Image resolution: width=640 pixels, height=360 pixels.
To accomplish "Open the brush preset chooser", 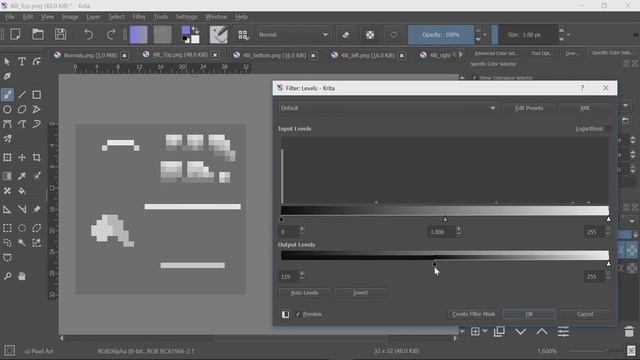I will [243, 35].
